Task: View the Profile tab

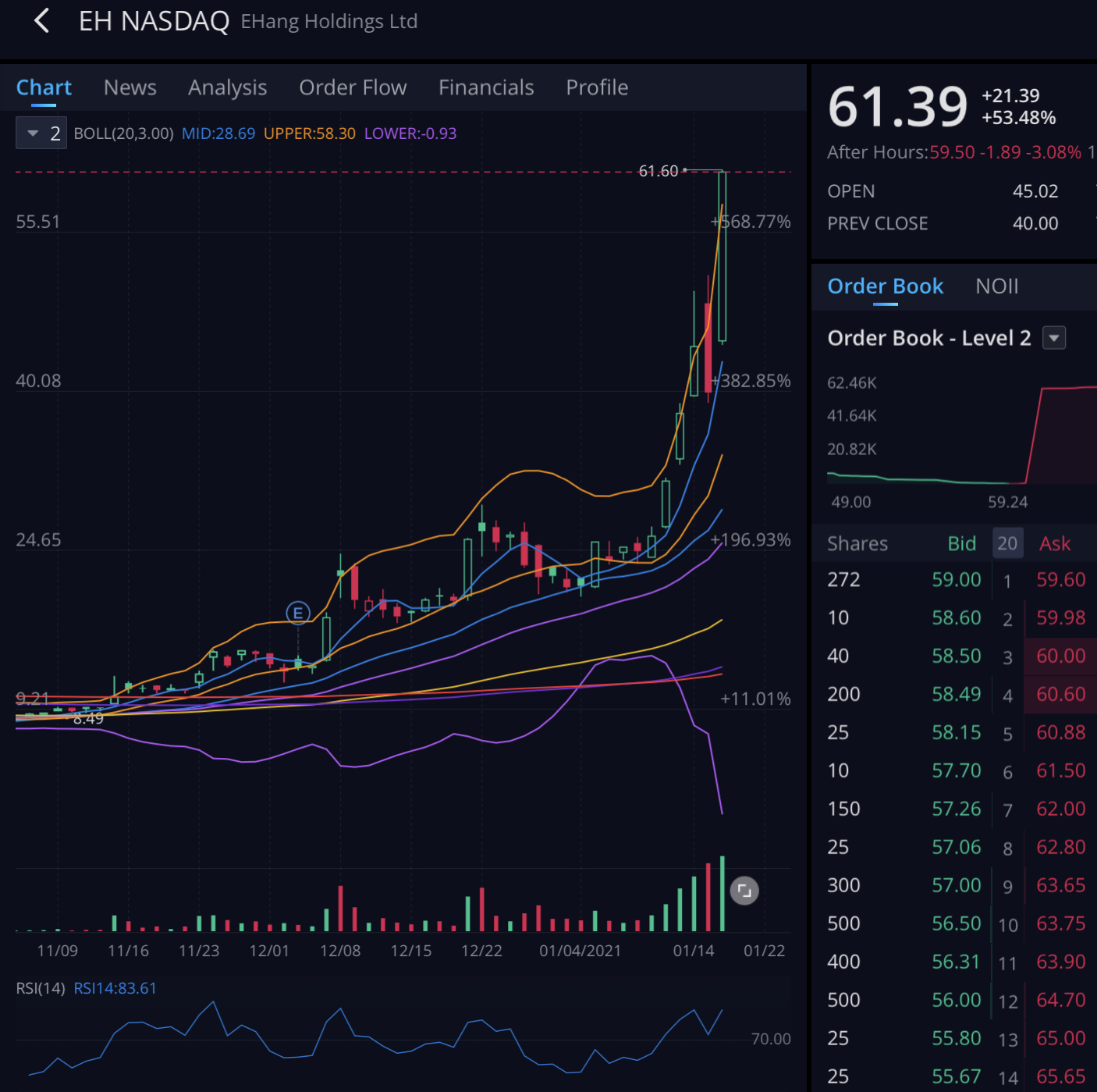Action: tap(597, 87)
